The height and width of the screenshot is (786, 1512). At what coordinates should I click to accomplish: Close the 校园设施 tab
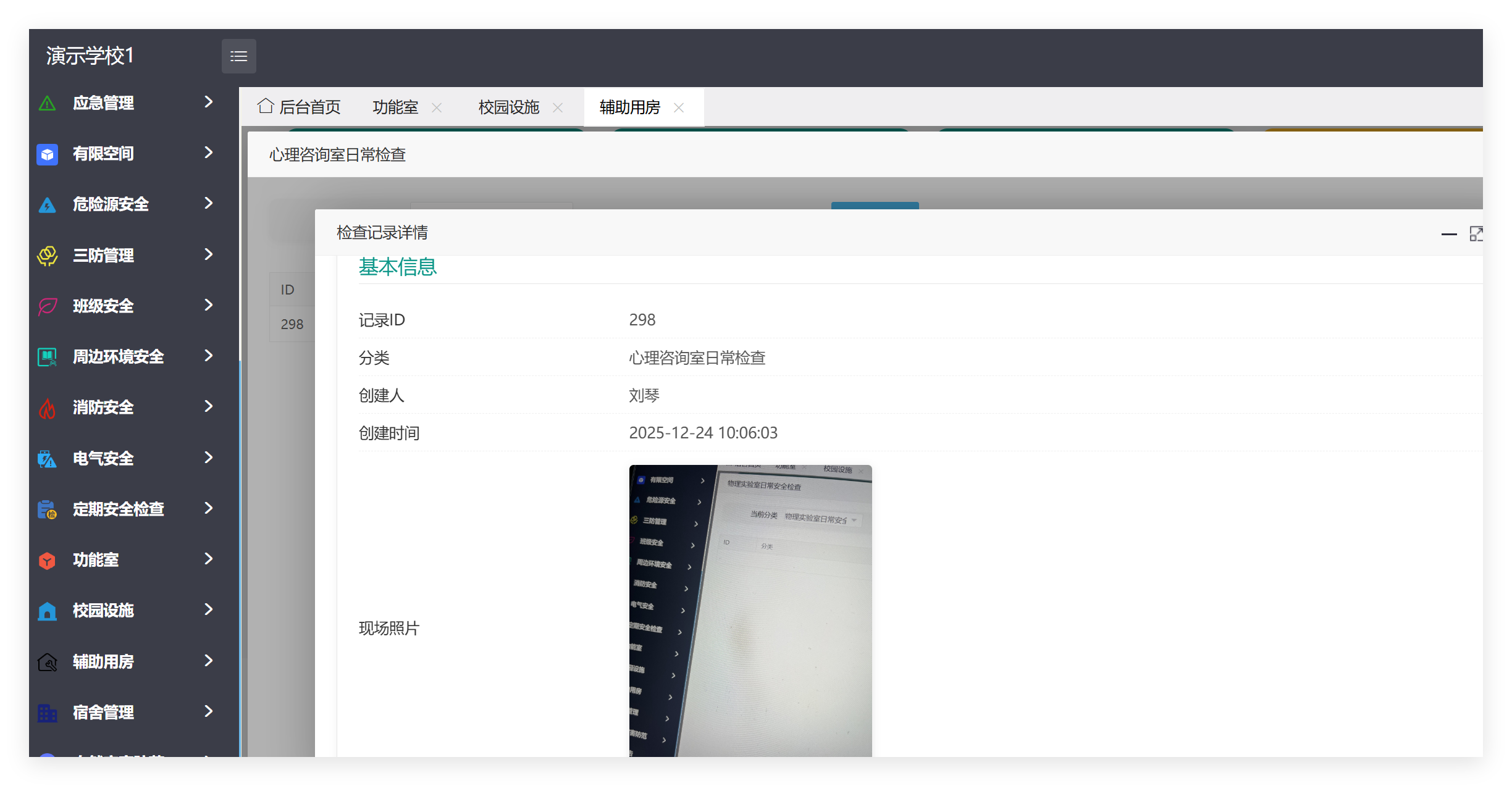point(558,107)
